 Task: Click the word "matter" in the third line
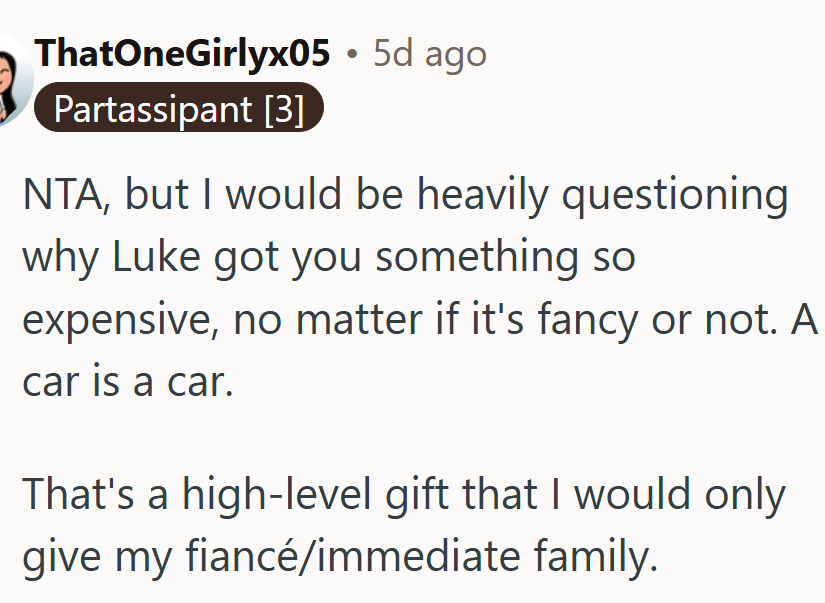pyautogui.click(x=359, y=320)
